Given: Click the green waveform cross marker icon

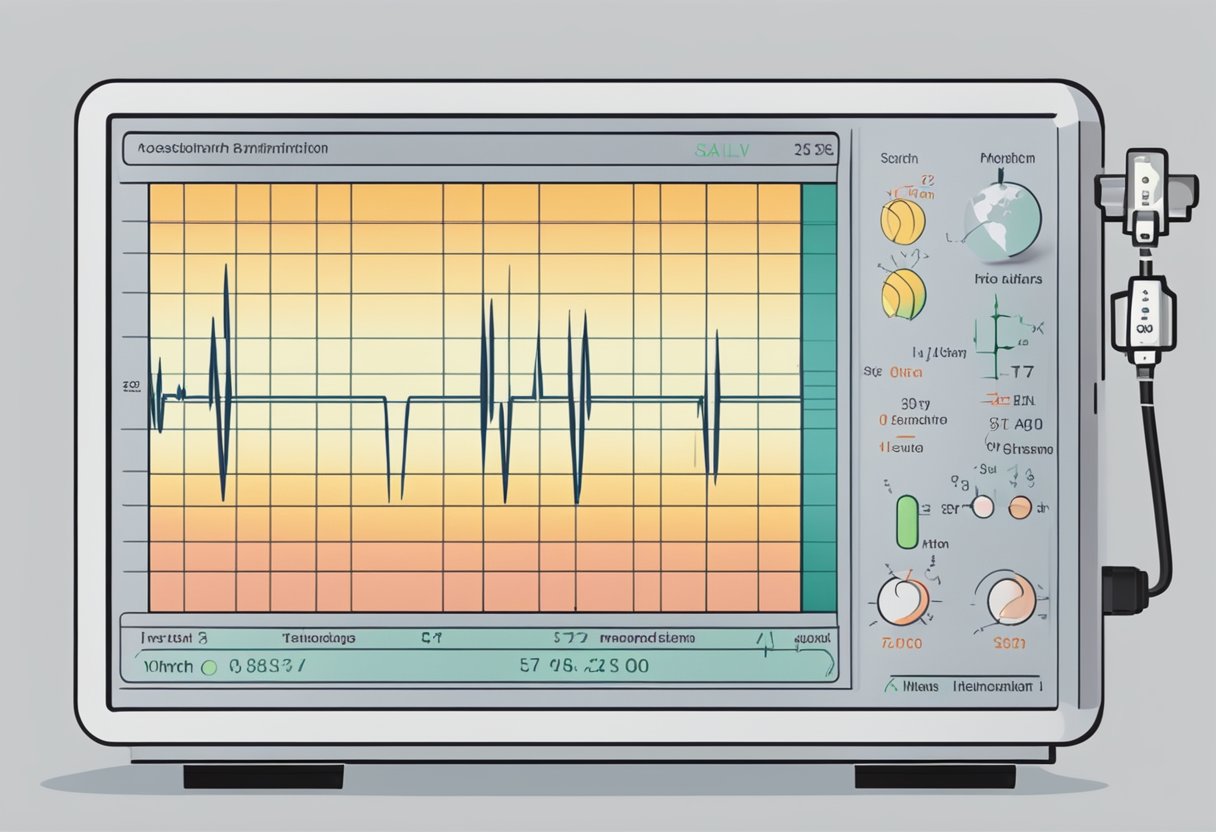Looking at the screenshot, I should 998,336.
